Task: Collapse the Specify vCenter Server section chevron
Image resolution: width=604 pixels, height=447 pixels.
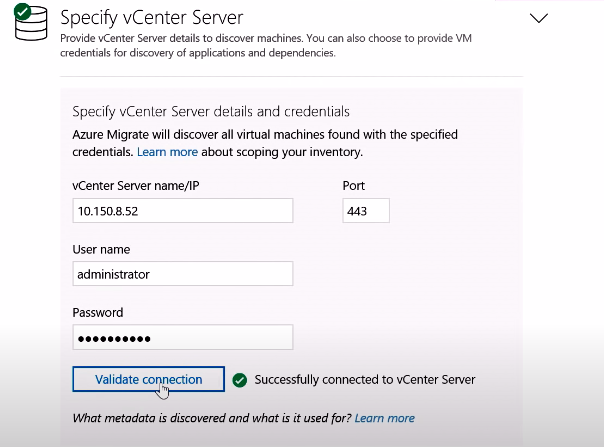Action: [539, 18]
